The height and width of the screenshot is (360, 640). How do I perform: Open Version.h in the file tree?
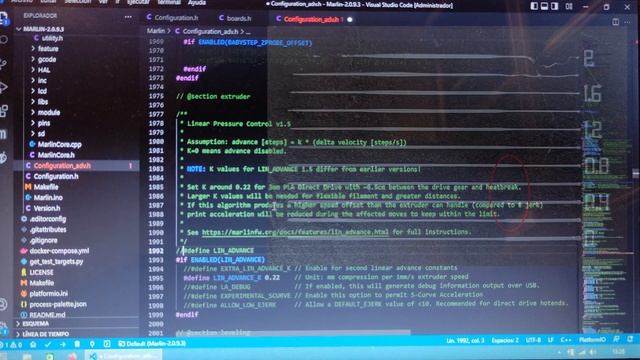click(47, 208)
